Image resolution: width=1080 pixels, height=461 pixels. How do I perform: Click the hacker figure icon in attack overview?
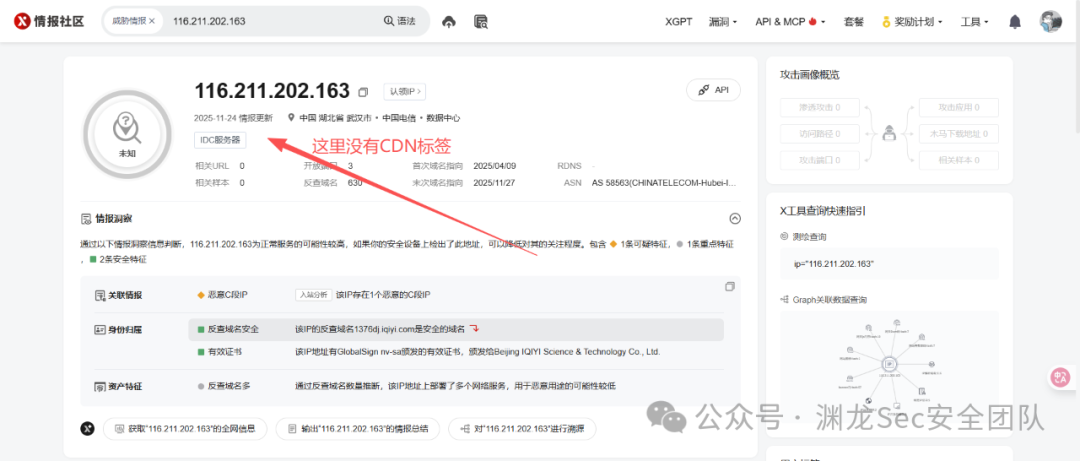coord(889,133)
